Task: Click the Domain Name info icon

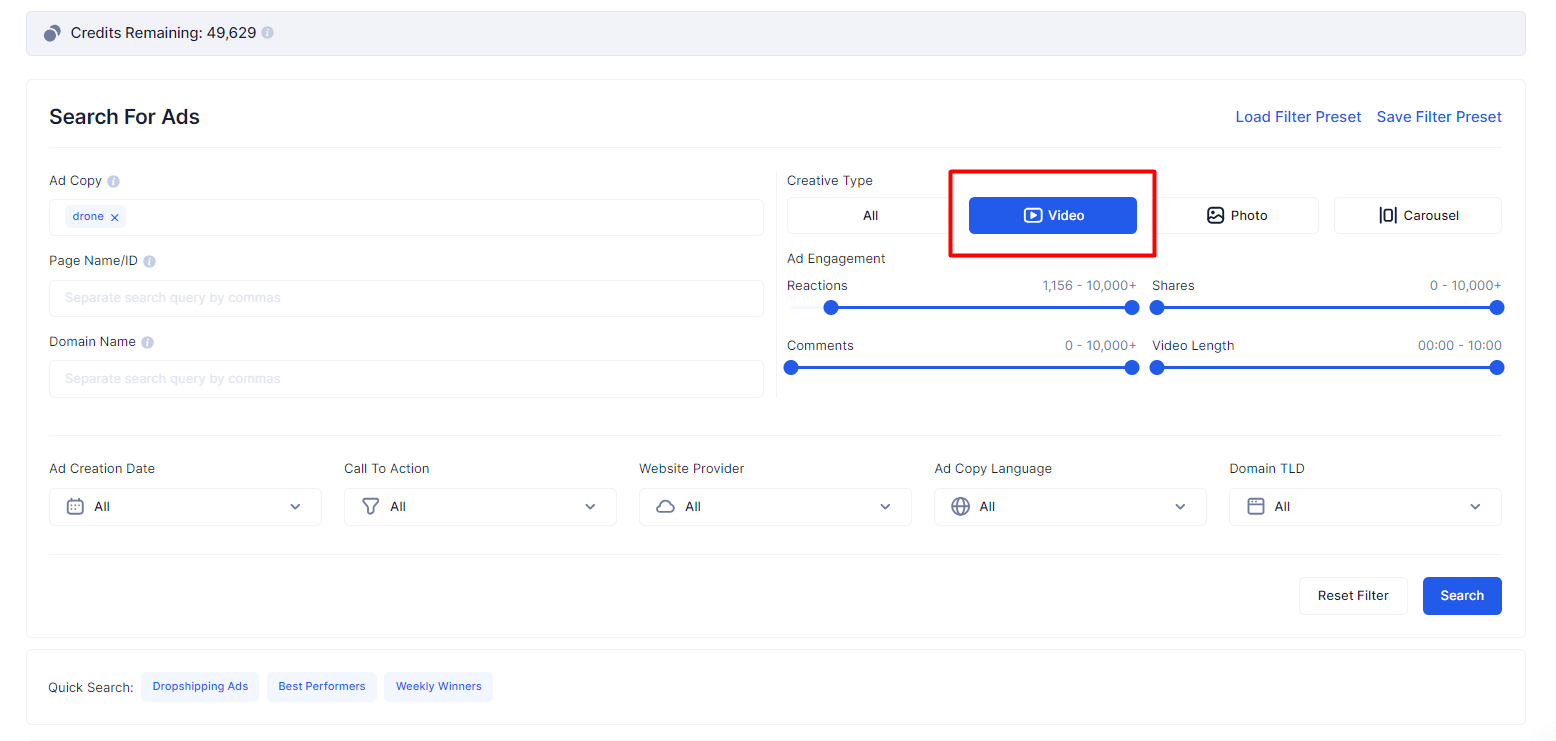Action: coord(147,342)
